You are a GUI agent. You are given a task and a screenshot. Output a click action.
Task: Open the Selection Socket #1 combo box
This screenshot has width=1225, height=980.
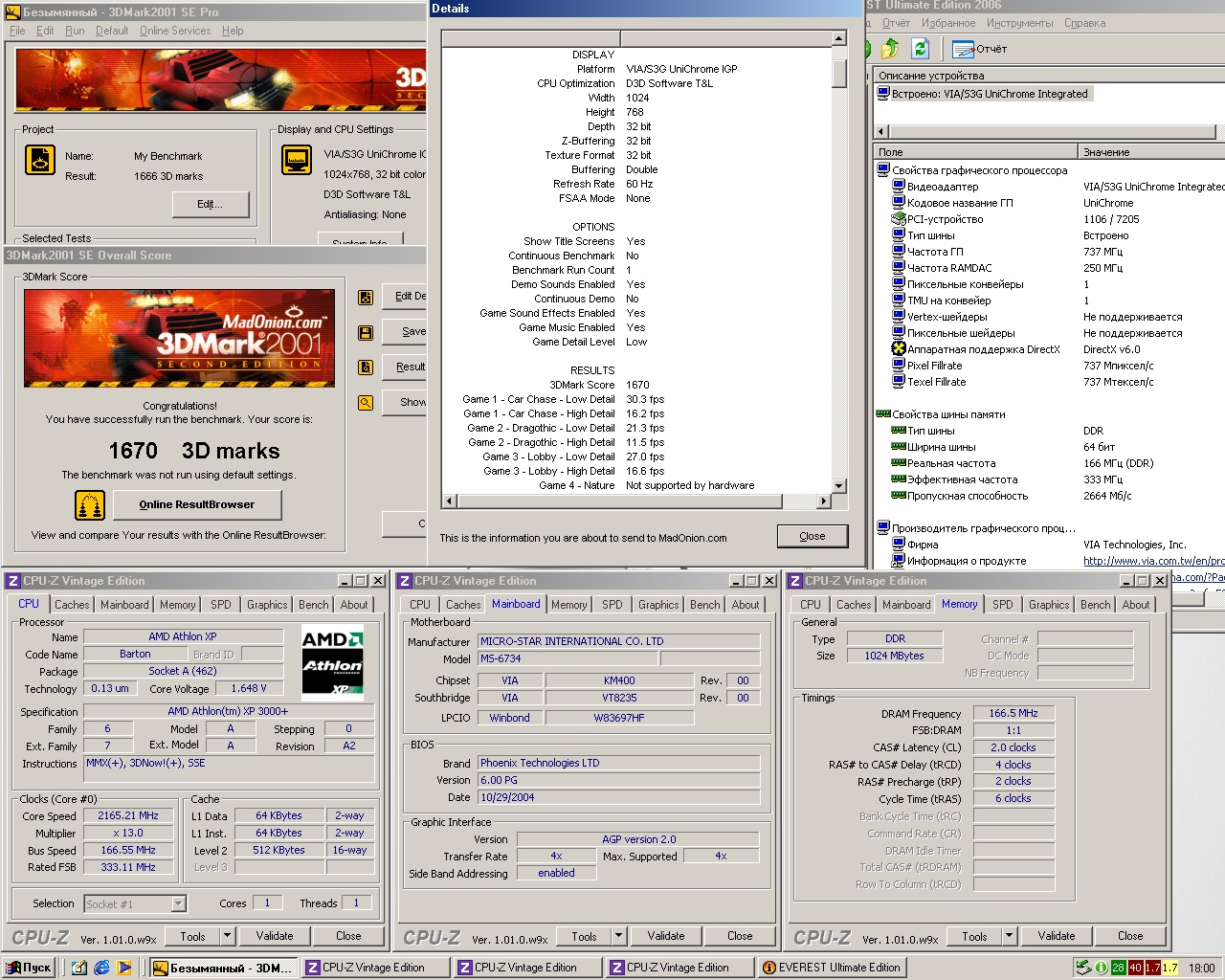click(135, 903)
